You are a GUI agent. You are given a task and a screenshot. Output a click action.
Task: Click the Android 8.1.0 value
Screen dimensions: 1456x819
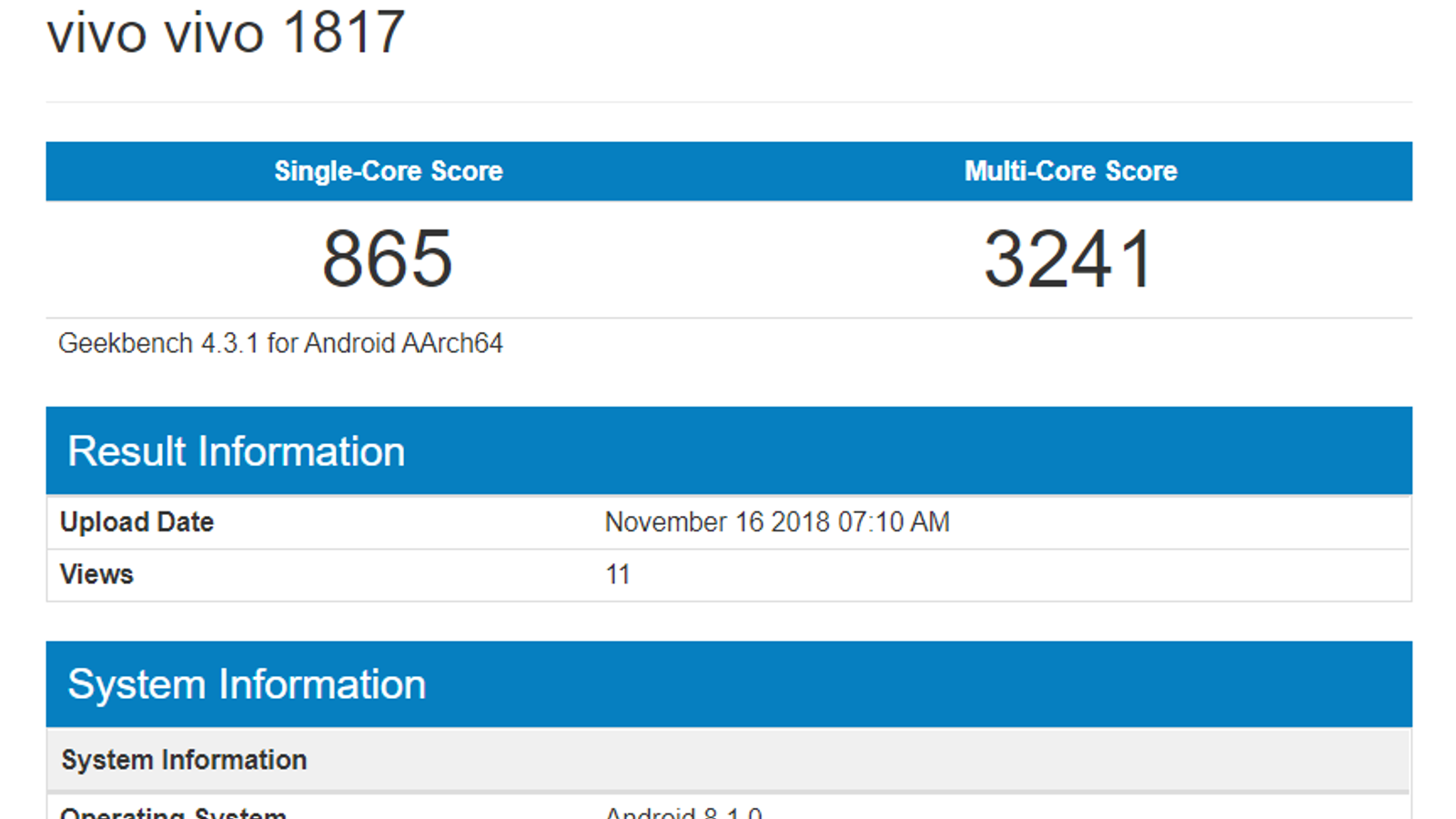click(x=683, y=813)
